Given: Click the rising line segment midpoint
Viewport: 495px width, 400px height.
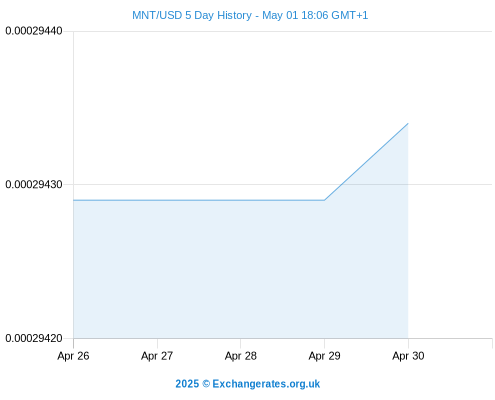Looking at the screenshot, I should point(366,162).
